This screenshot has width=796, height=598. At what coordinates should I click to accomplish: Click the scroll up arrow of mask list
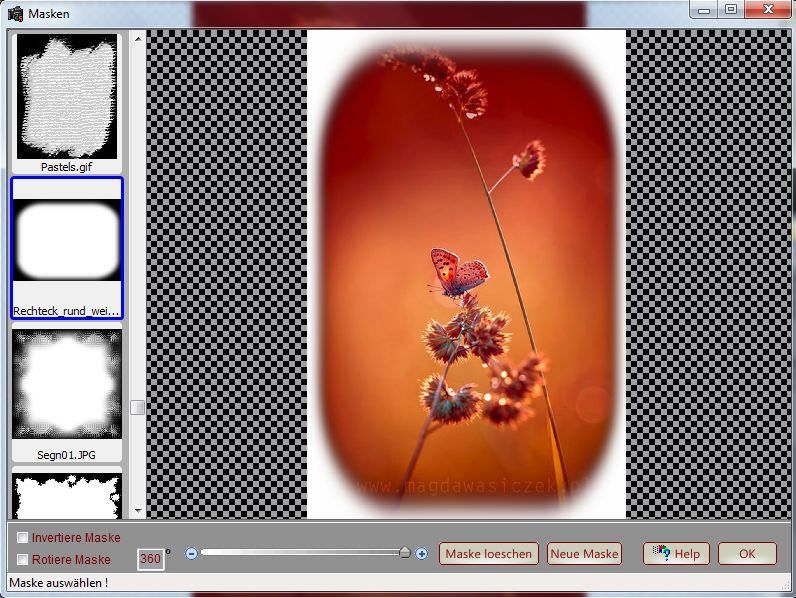coord(138,38)
